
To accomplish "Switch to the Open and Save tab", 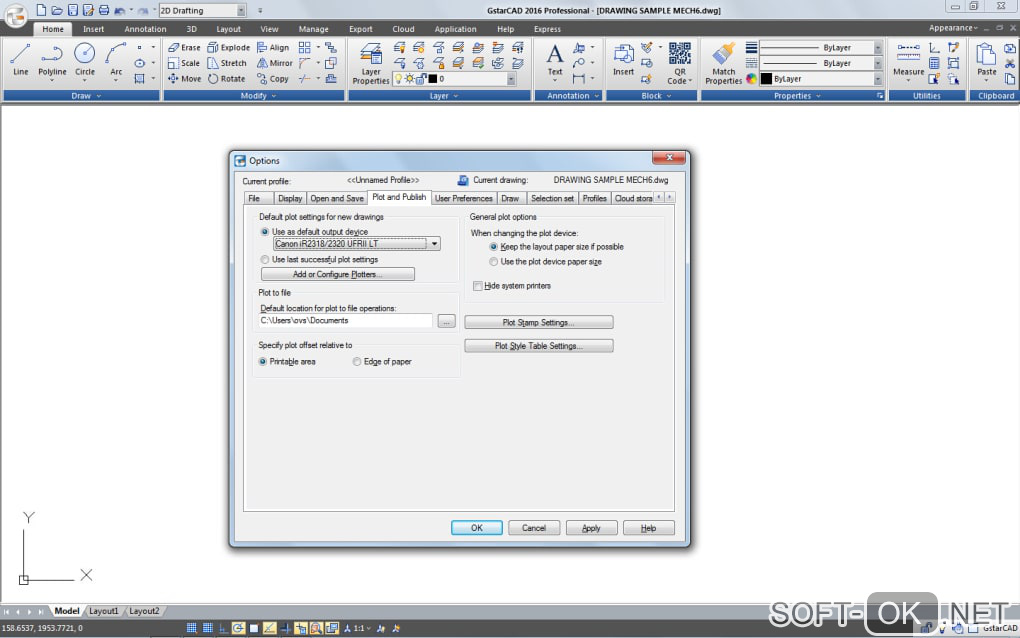I will pyautogui.click(x=336, y=198).
